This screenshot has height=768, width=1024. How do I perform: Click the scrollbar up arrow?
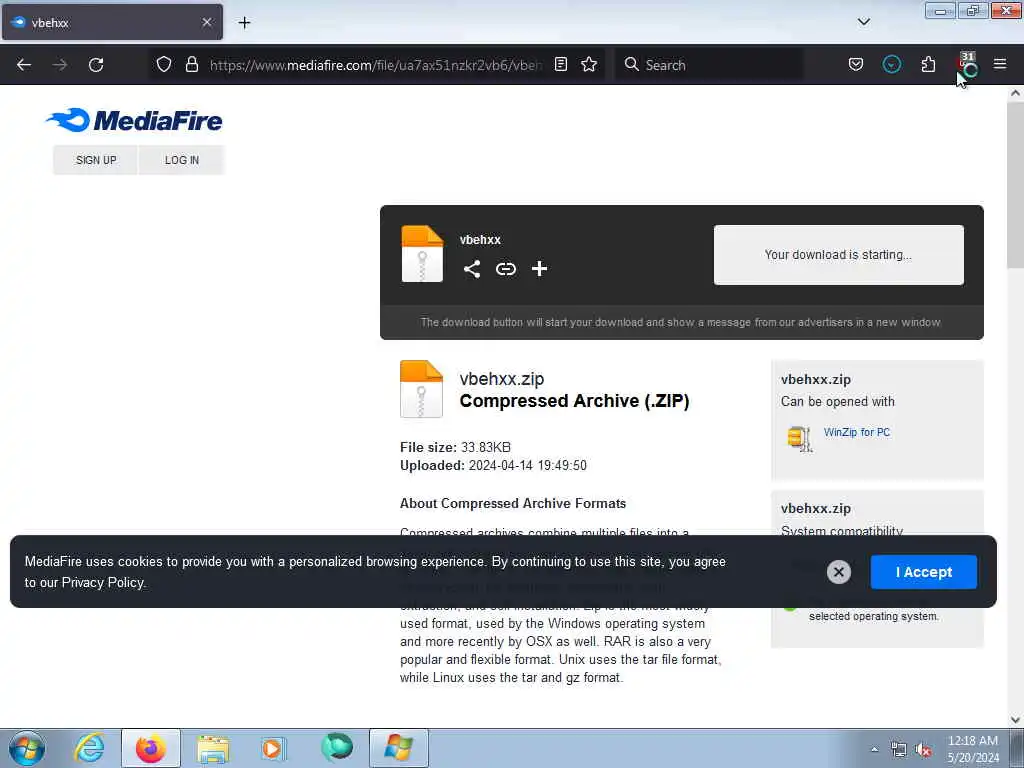[x=1015, y=93]
